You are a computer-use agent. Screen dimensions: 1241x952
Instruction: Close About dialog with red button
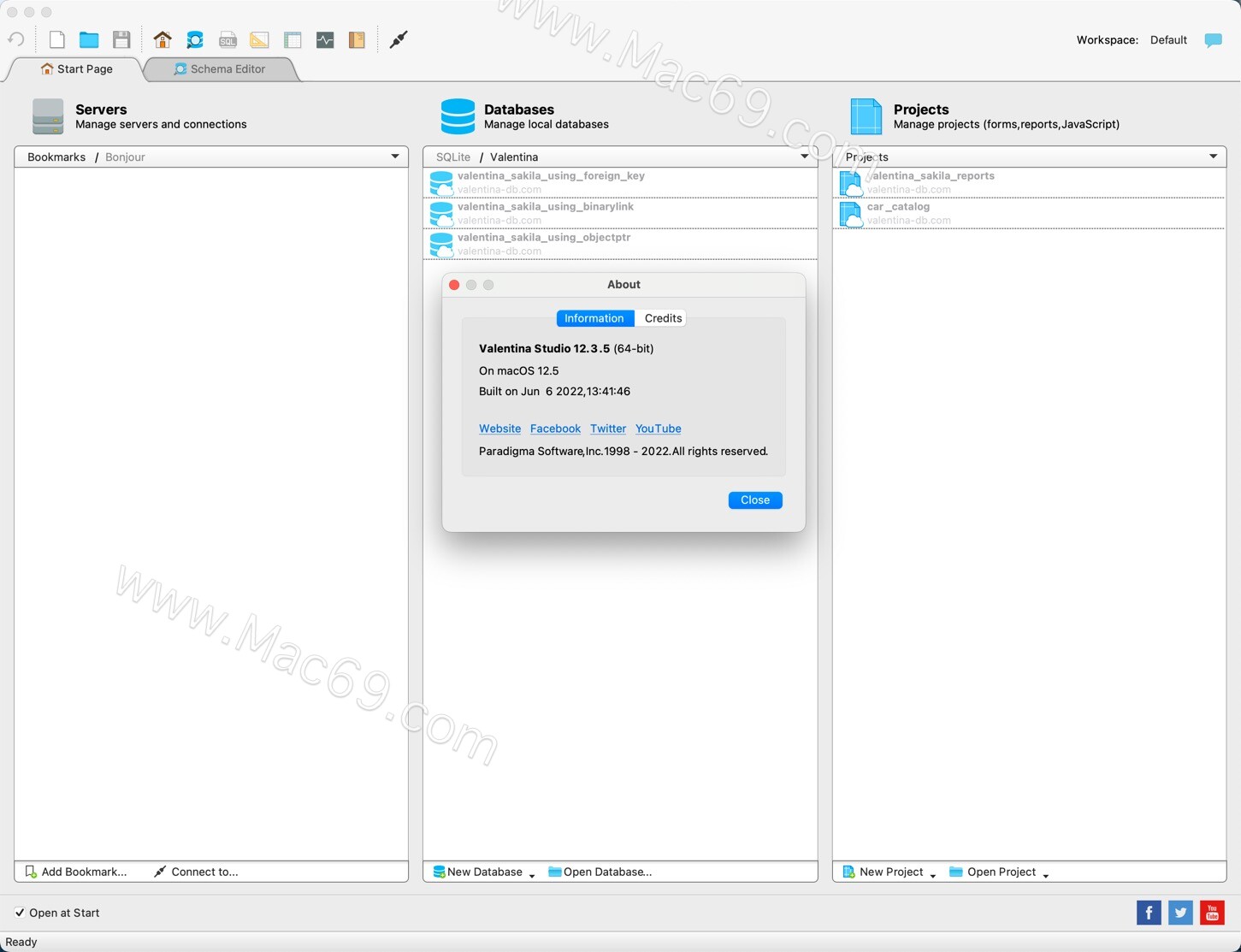(454, 285)
